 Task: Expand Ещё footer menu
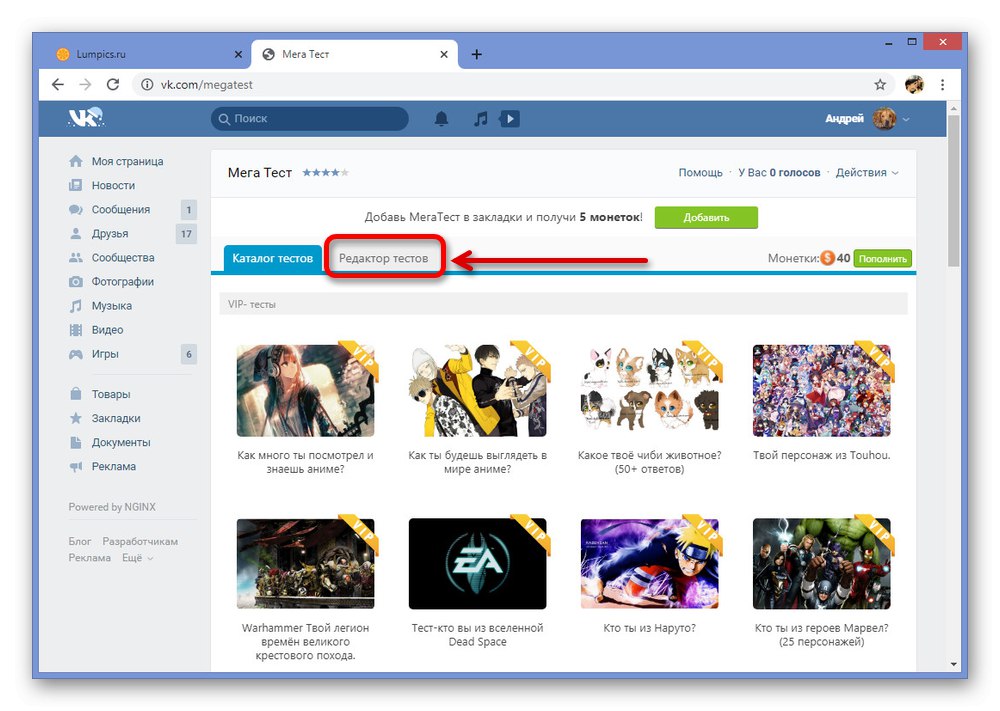[138, 558]
